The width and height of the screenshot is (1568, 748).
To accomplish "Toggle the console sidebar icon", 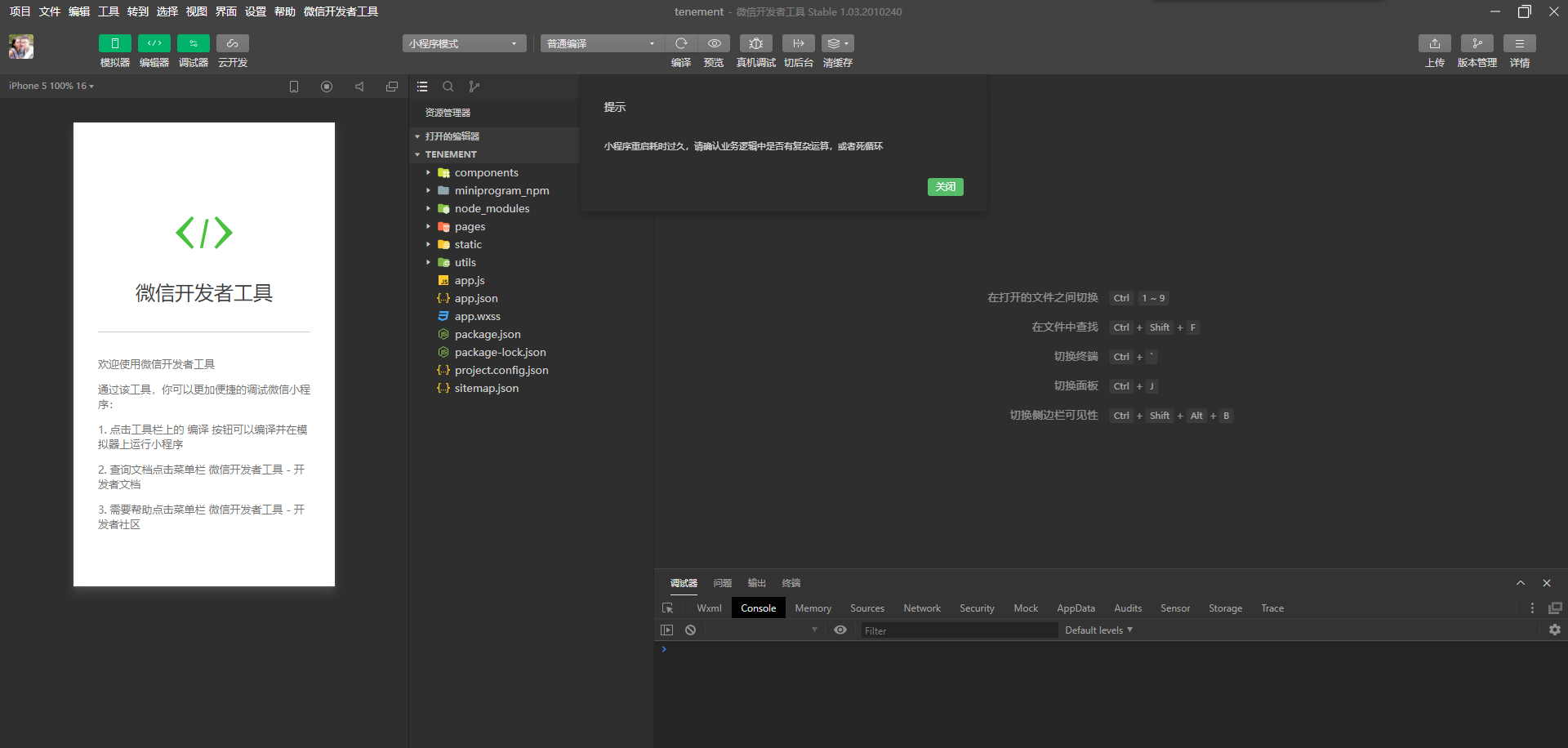I will click(x=667, y=630).
